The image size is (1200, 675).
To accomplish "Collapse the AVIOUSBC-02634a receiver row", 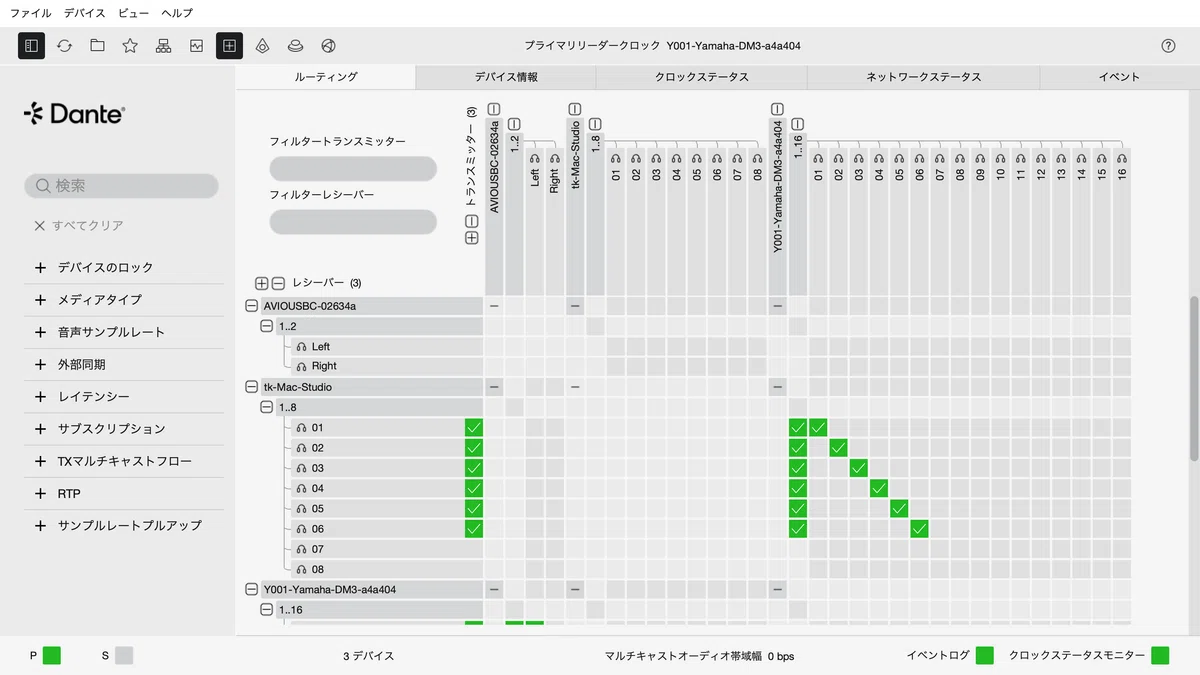I will (x=251, y=306).
